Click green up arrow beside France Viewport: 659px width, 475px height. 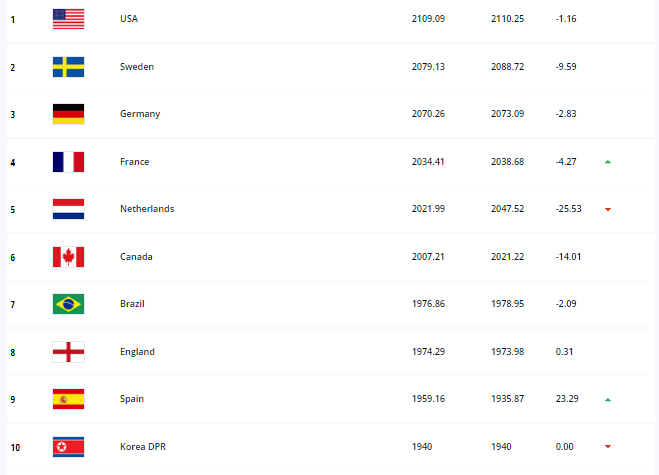click(608, 162)
